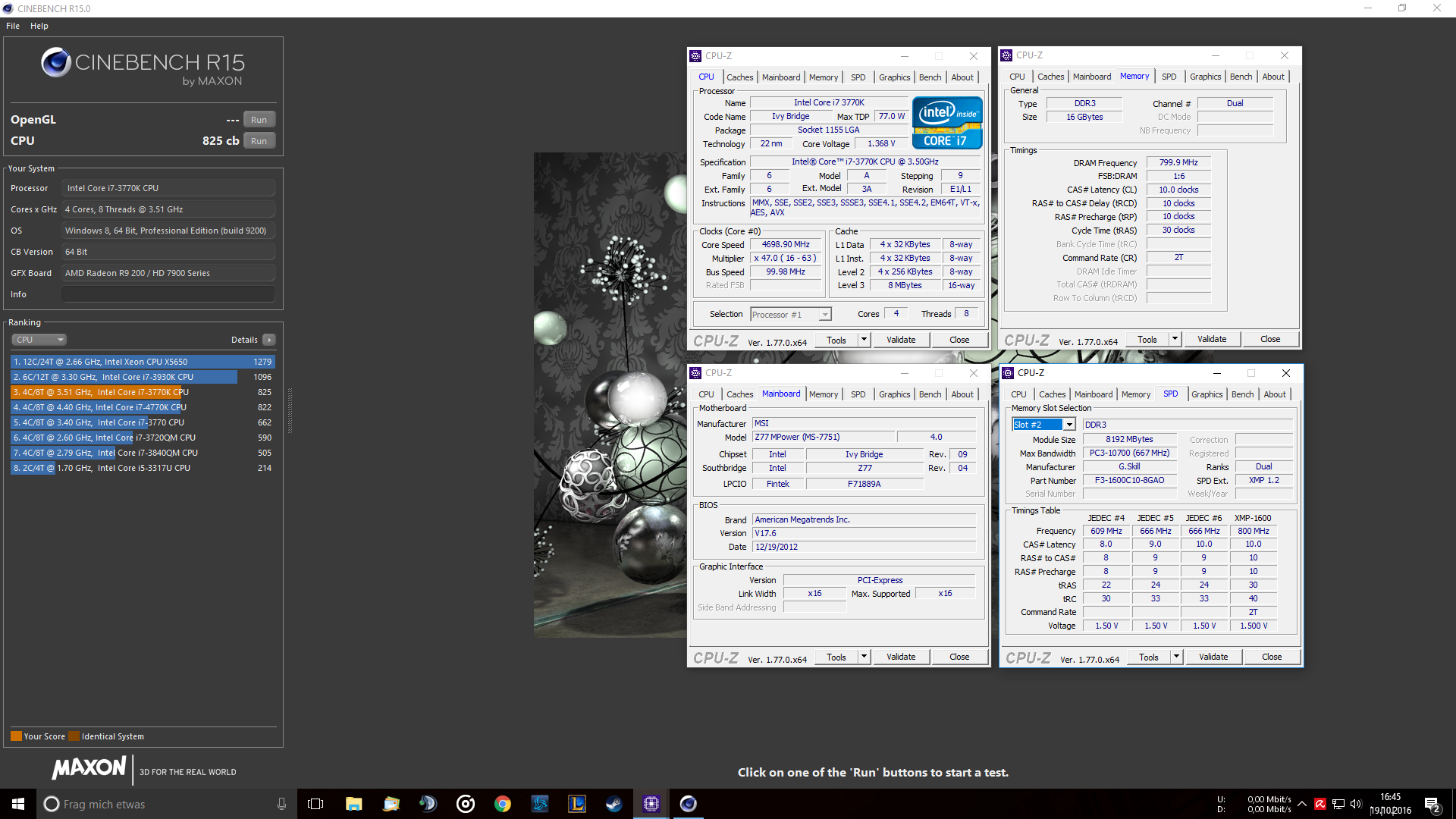Click the volume speaker tray icon
This screenshot has height=819, width=1456.
1356,804
